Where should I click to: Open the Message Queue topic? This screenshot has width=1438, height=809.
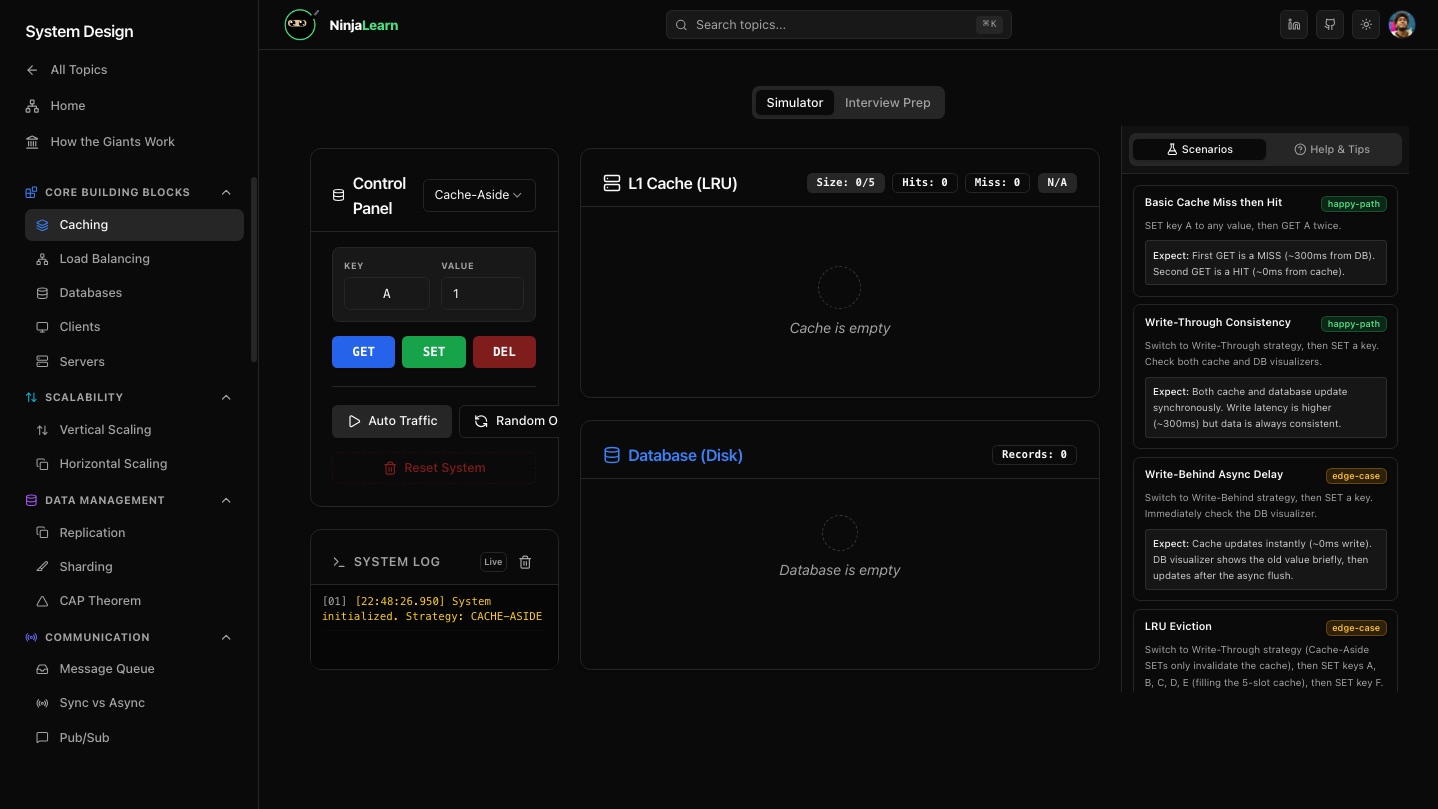click(x=134, y=669)
